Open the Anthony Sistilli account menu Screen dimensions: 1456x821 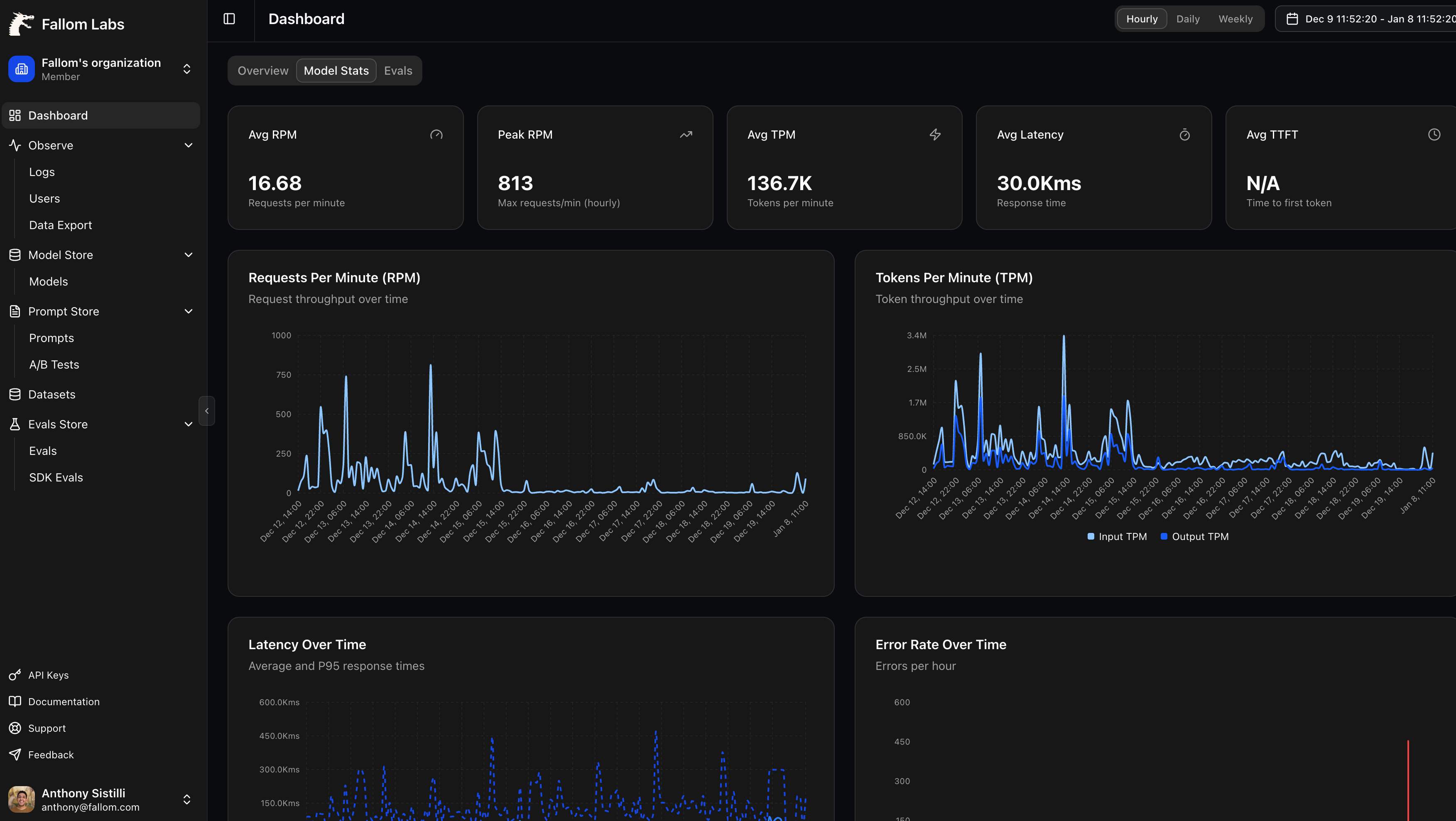(x=186, y=799)
